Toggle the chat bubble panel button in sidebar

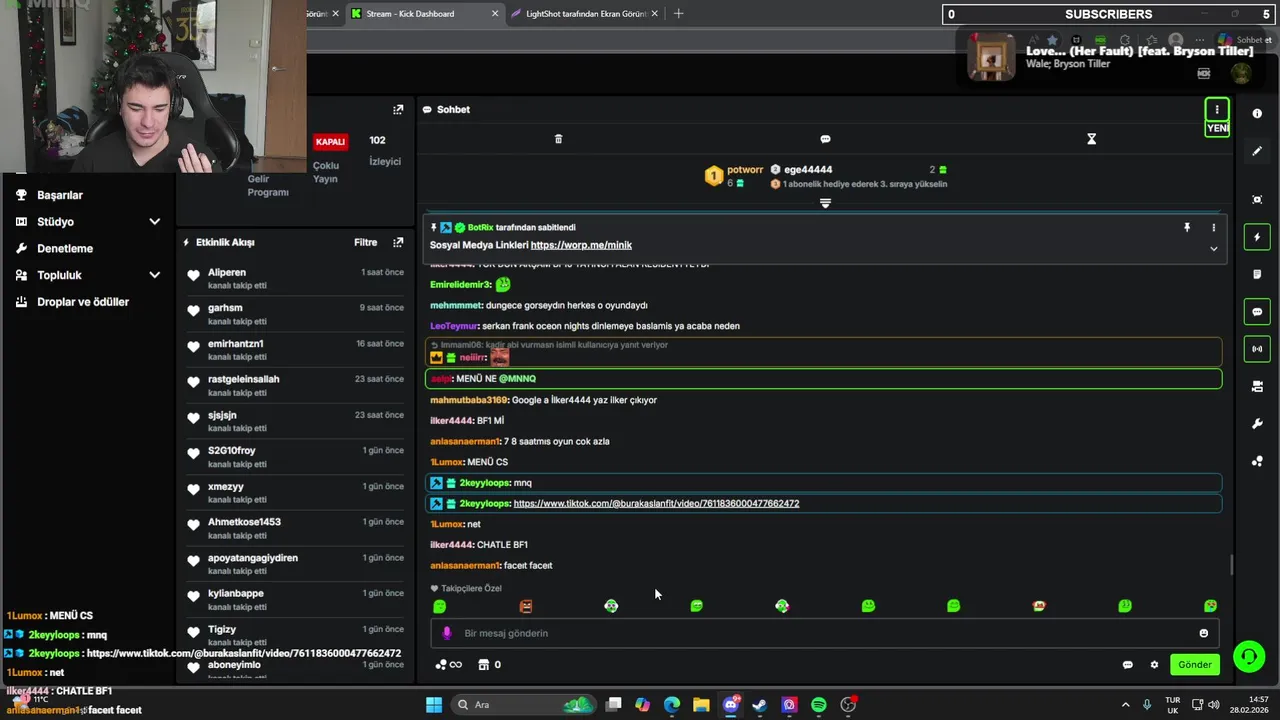(x=1257, y=312)
